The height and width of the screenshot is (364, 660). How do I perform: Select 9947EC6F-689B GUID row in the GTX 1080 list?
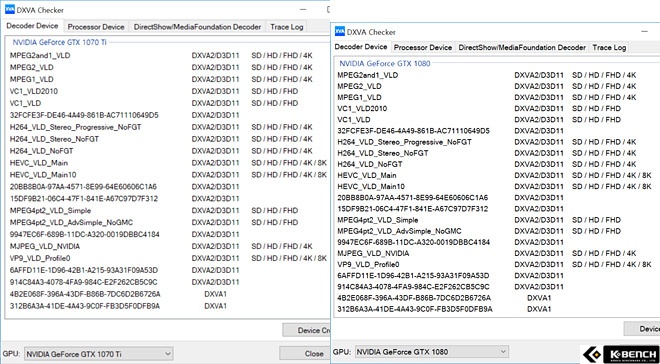click(x=495, y=242)
